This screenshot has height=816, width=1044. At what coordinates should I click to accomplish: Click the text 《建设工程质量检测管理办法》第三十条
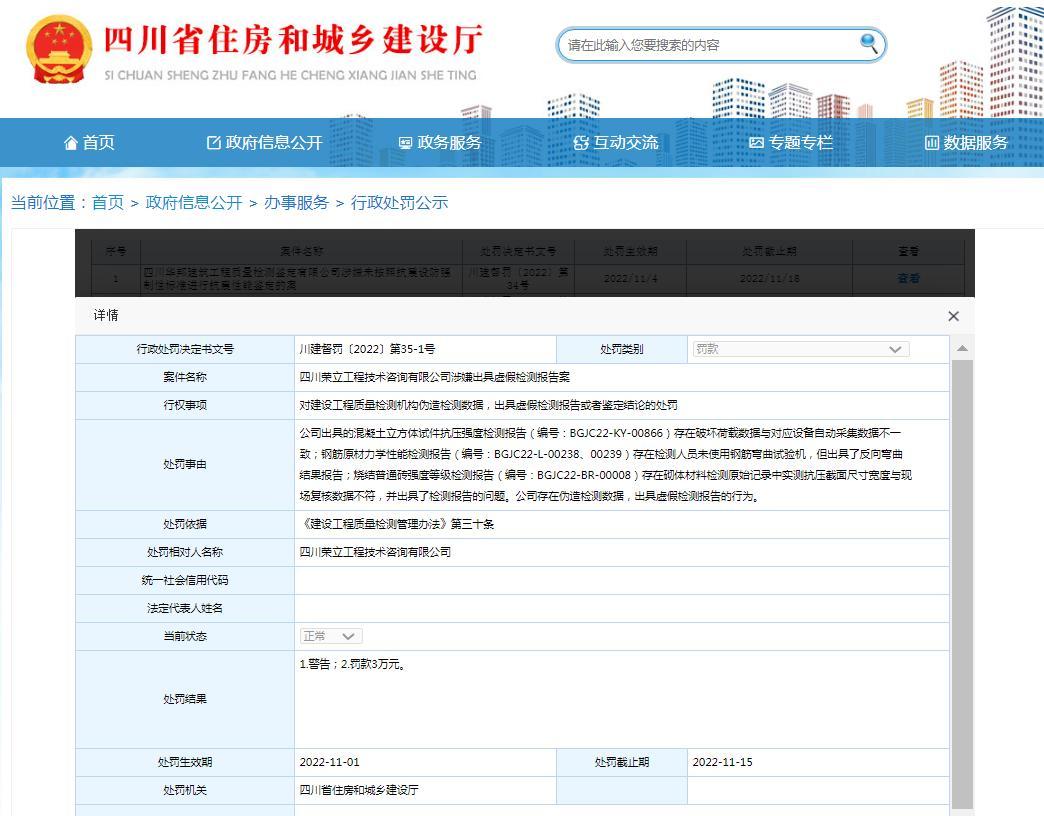[397, 524]
